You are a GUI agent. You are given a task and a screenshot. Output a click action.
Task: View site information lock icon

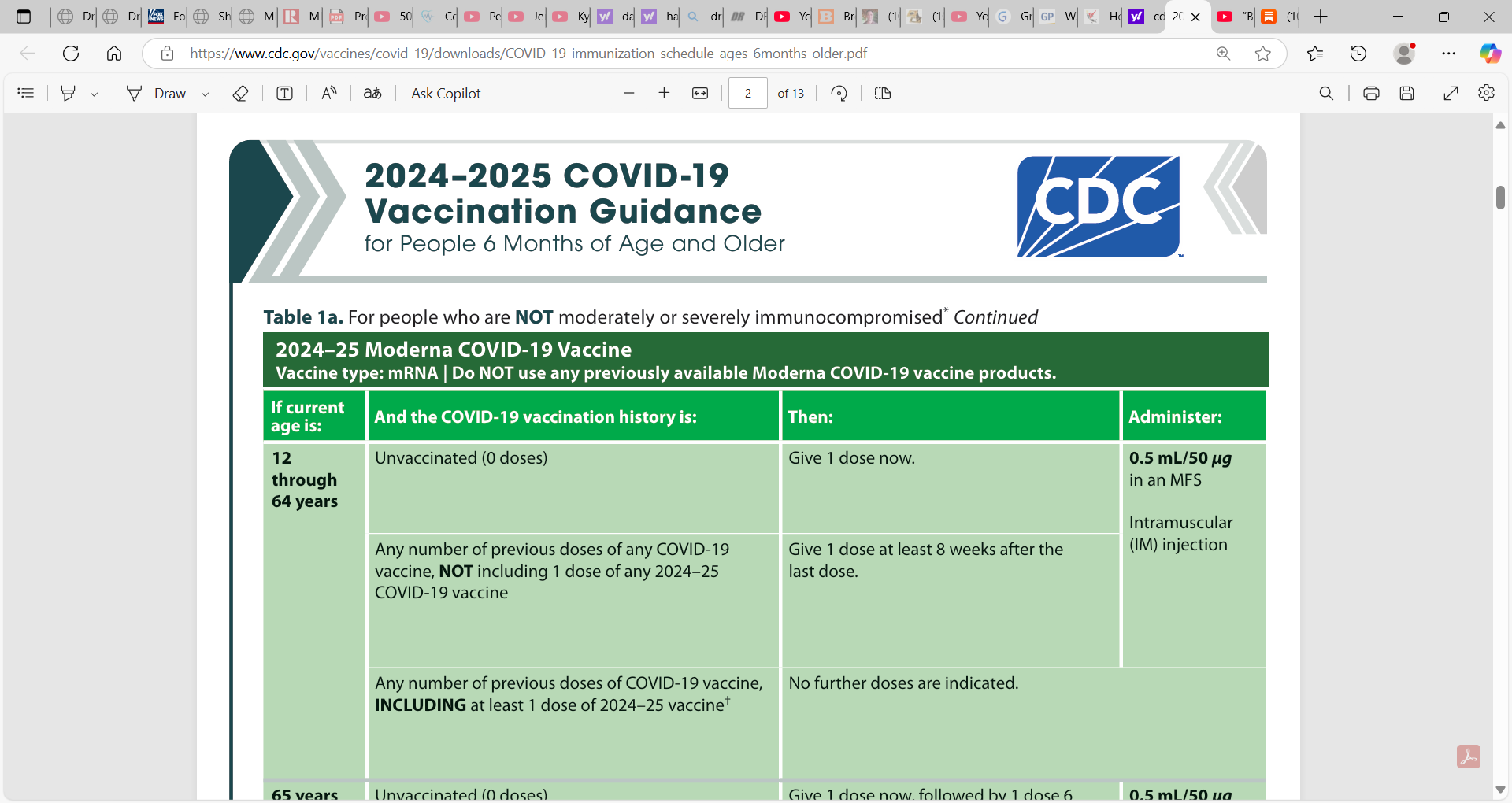167,54
